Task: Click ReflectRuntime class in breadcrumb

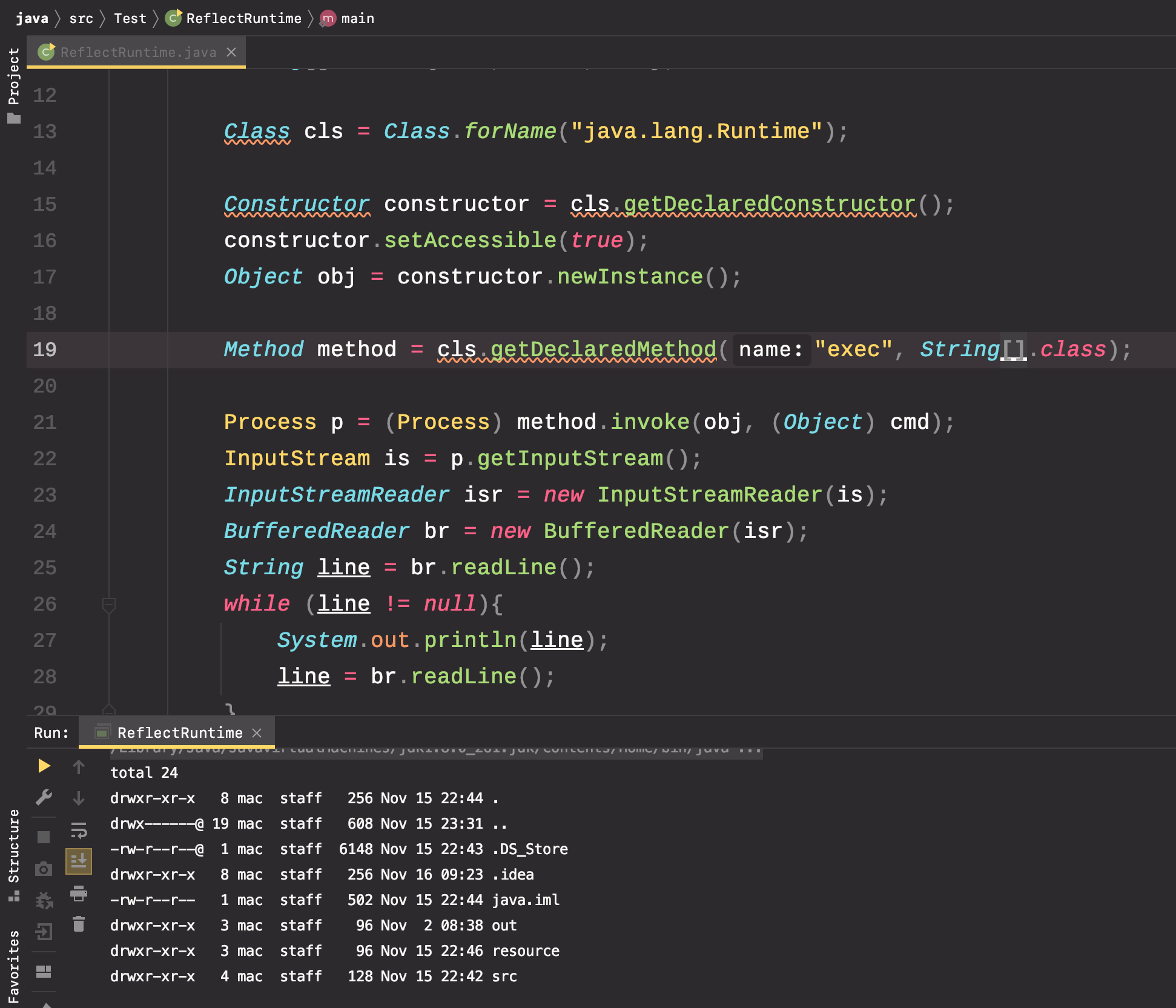Action: (x=243, y=18)
